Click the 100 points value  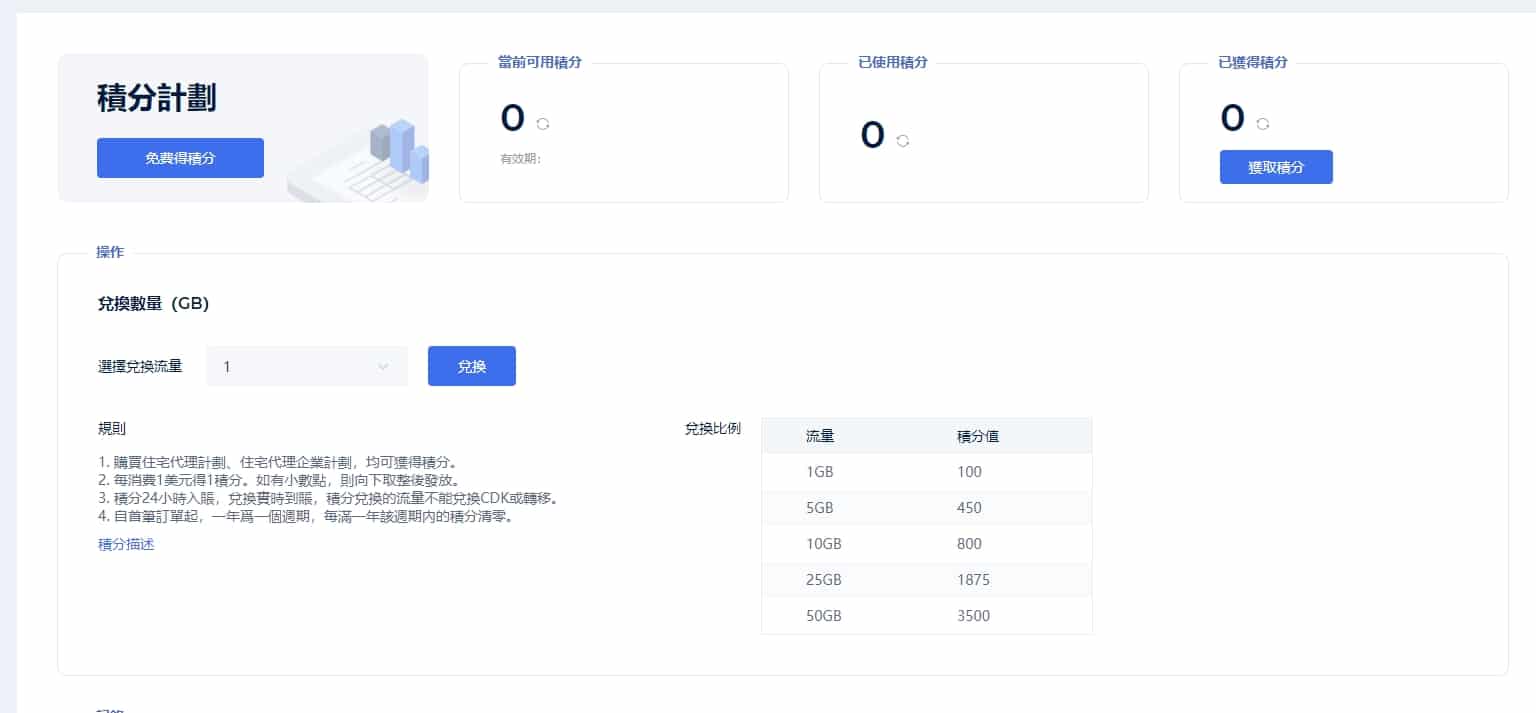(969, 472)
